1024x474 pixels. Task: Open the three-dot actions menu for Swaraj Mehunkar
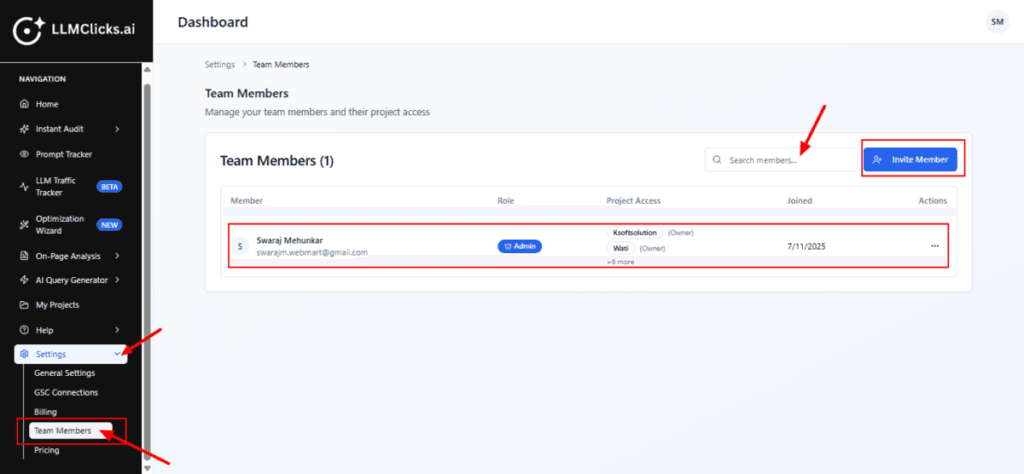click(x=935, y=246)
